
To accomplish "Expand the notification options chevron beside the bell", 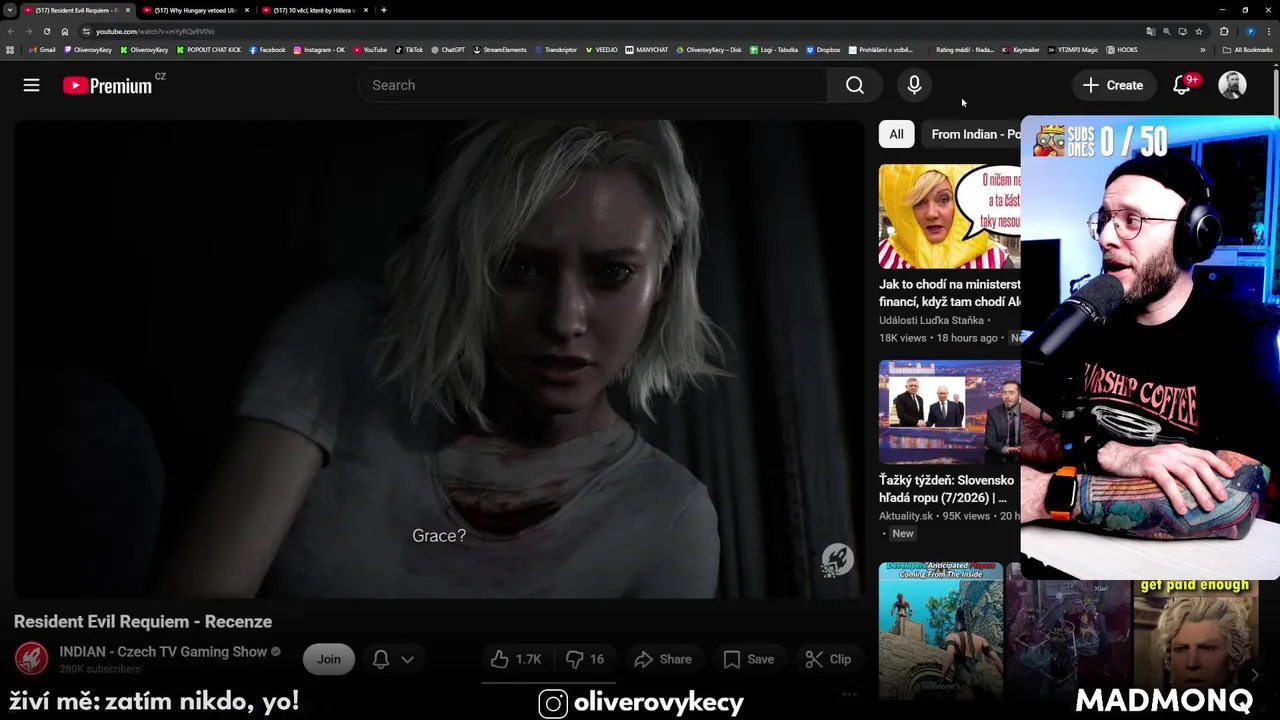I will [407, 659].
